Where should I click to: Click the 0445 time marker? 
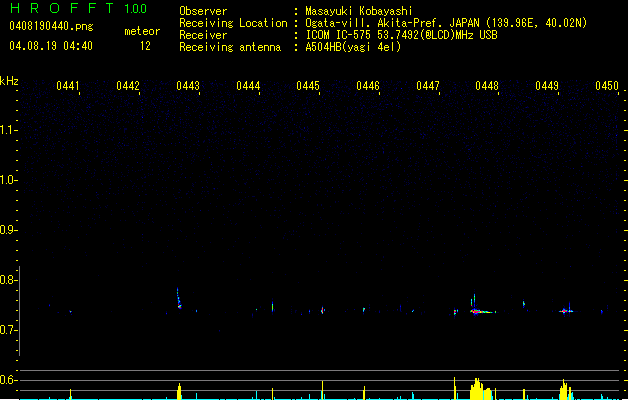308,86
